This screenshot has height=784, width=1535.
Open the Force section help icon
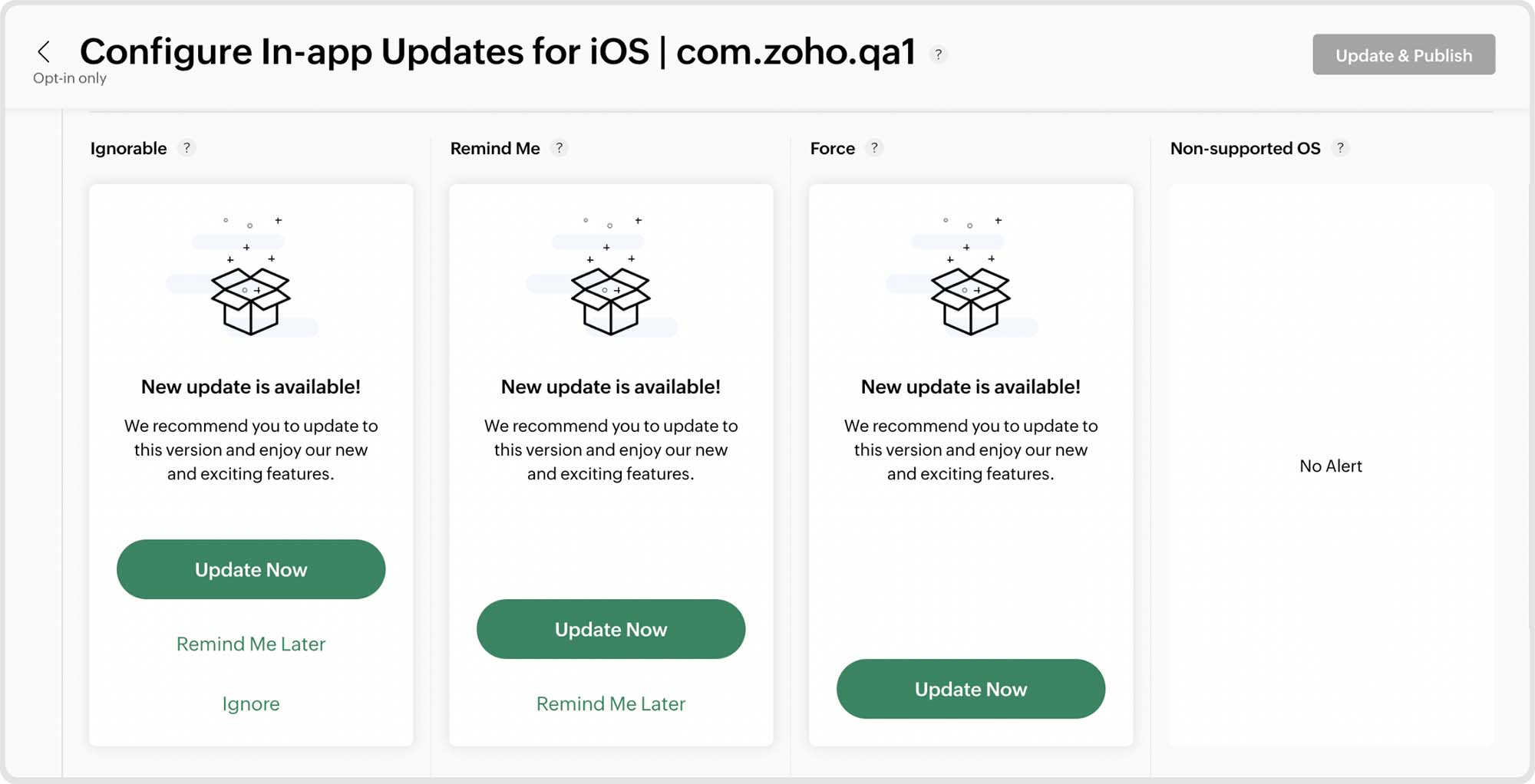pos(874,148)
